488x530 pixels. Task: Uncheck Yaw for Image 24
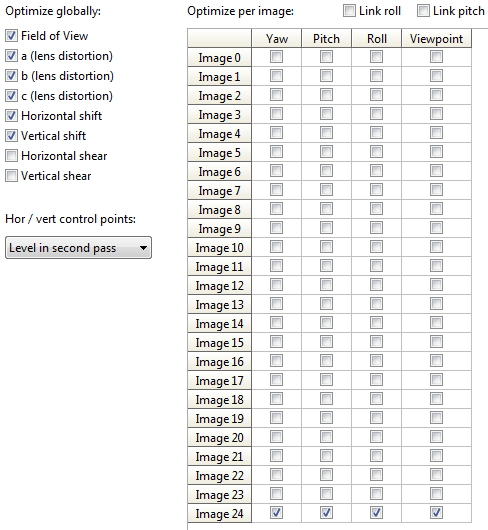pyautogui.click(x=276, y=513)
